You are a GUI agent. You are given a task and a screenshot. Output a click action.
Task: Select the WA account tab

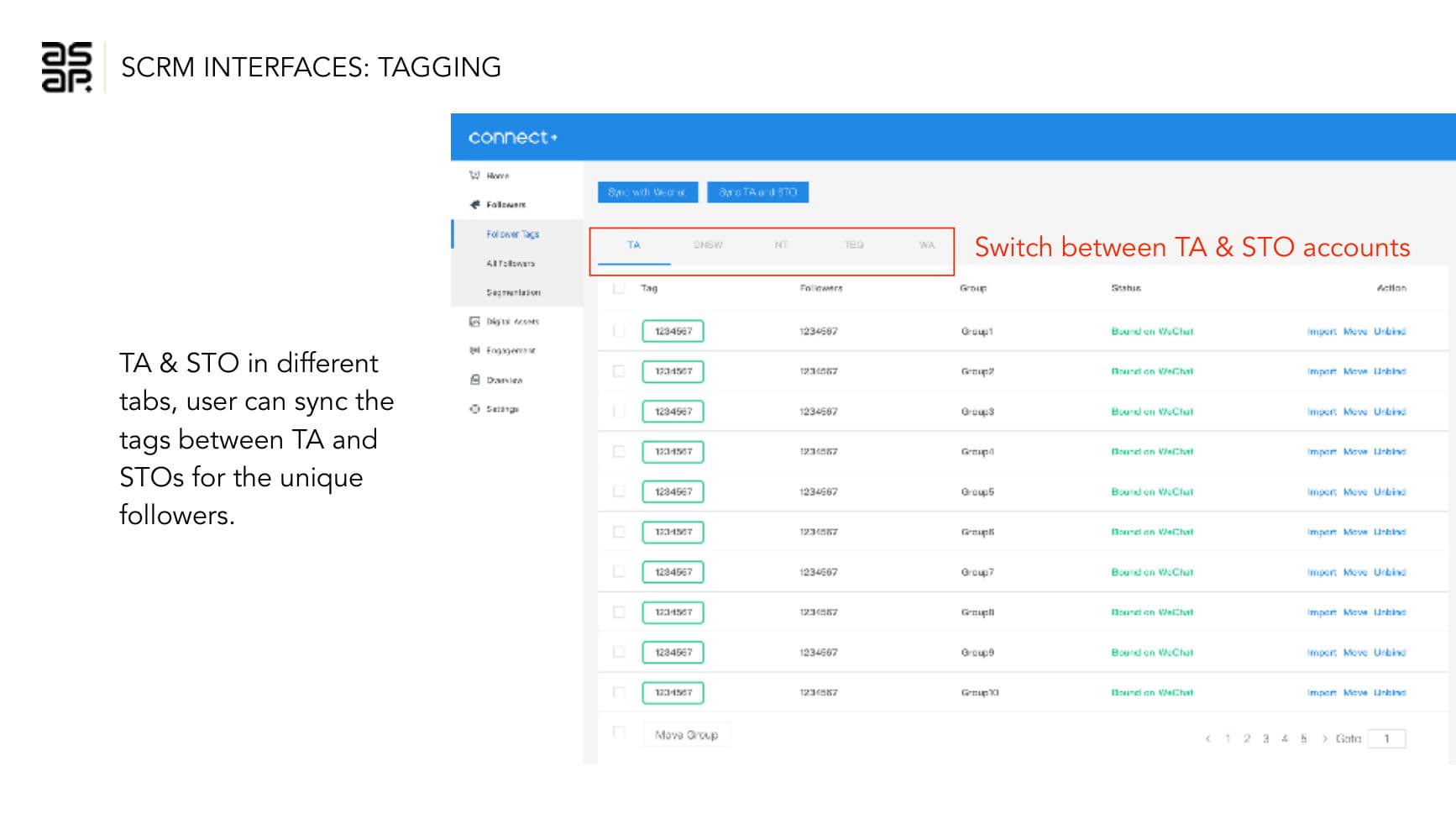coord(926,245)
